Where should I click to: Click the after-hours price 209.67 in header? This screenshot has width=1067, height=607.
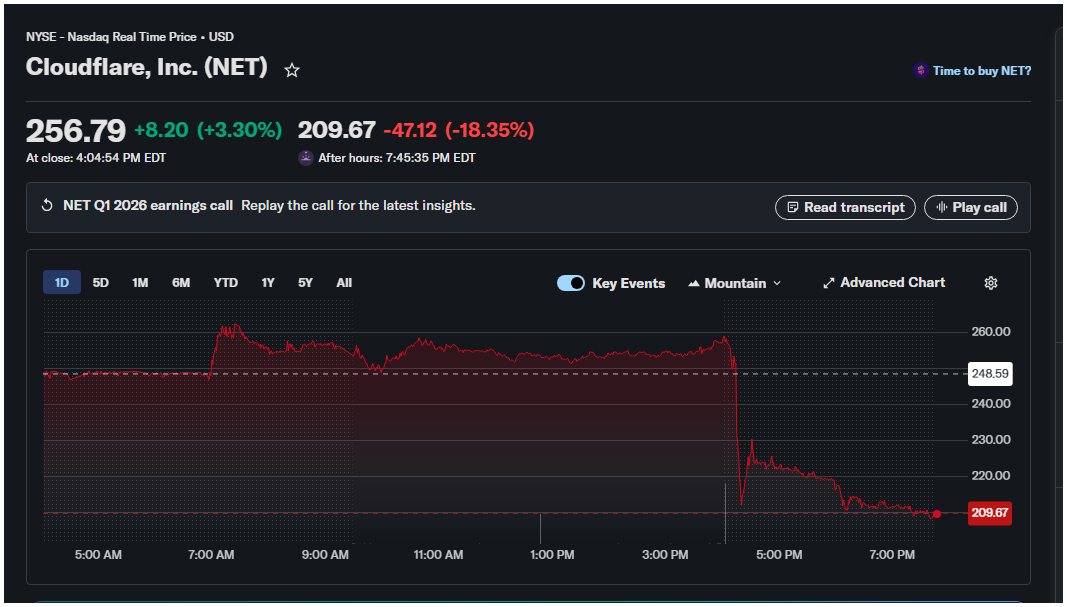(x=337, y=130)
